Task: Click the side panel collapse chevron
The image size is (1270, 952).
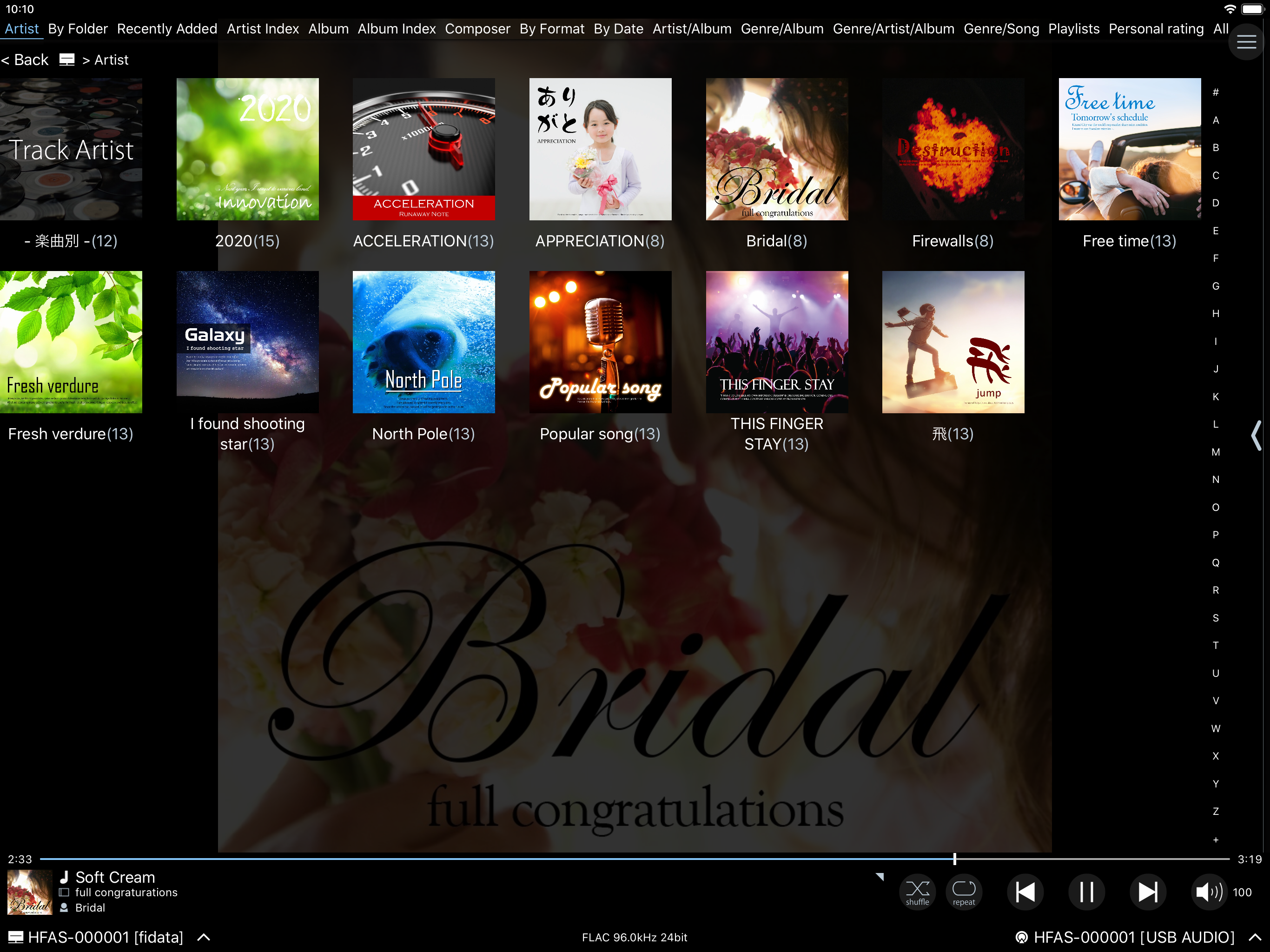Action: tap(1256, 435)
